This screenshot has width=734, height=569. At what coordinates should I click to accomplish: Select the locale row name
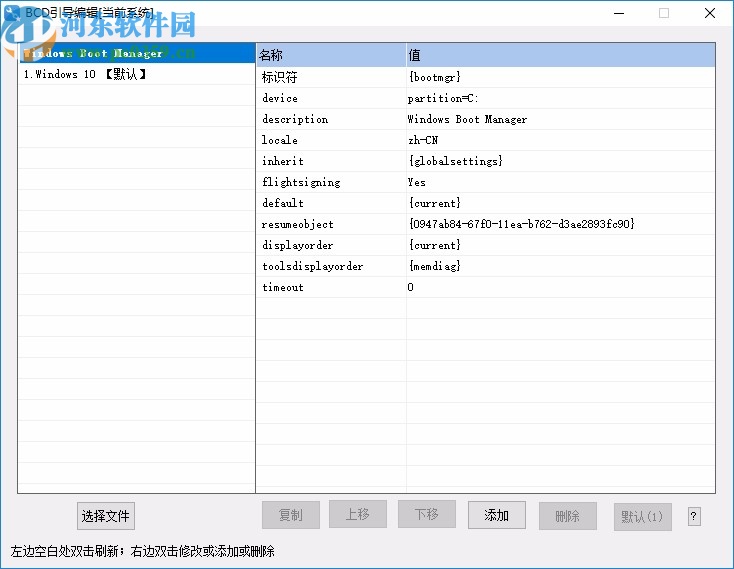[279, 140]
